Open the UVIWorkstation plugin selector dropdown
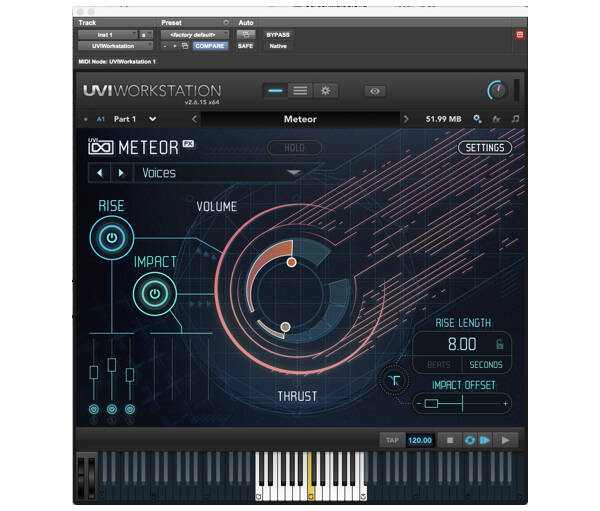 116,46
